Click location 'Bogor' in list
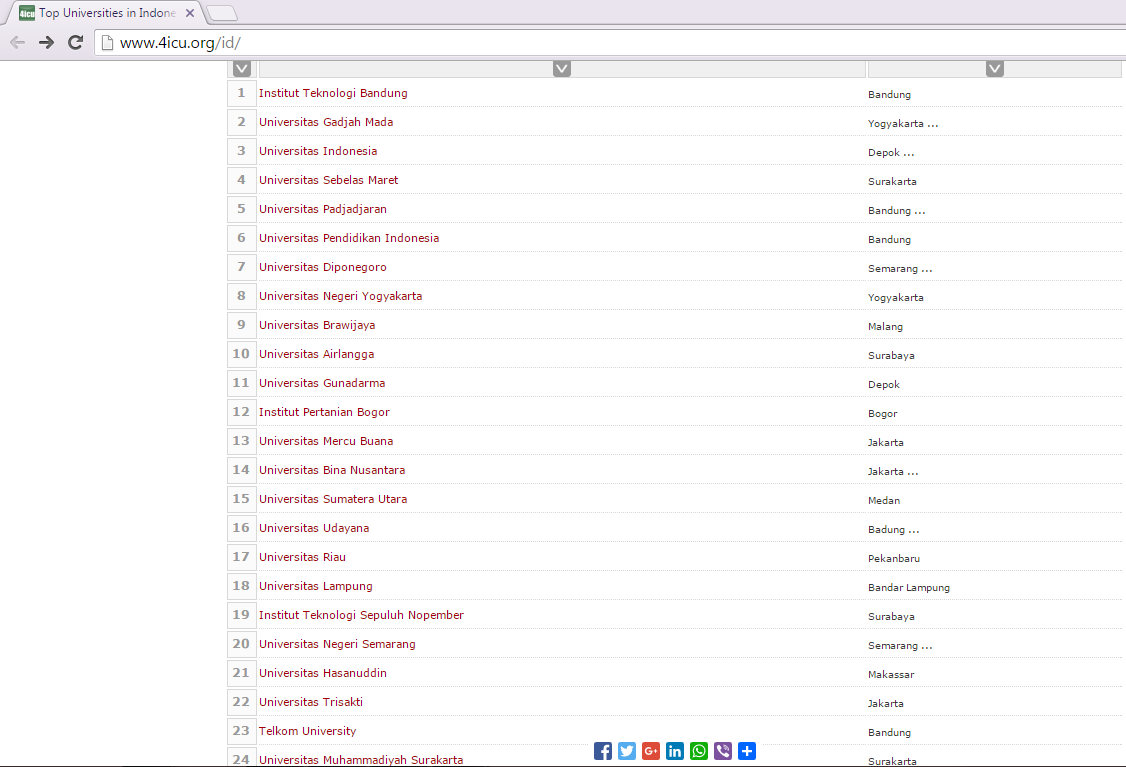Viewport: 1126px width, 767px height. click(883, 414)
